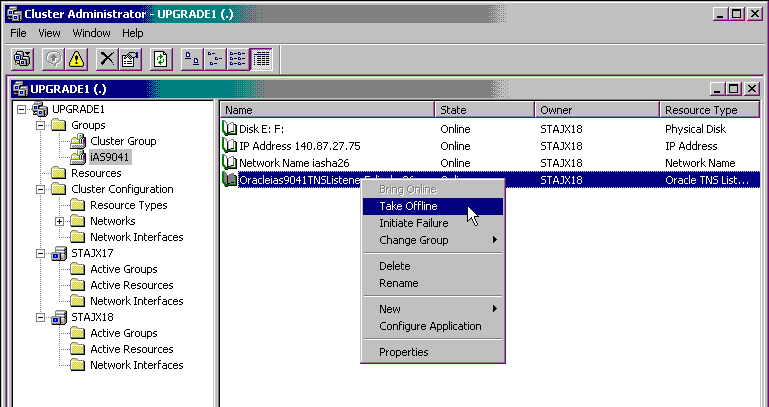
Task: Choose Delete from context menu
Action: coord(433,266)
